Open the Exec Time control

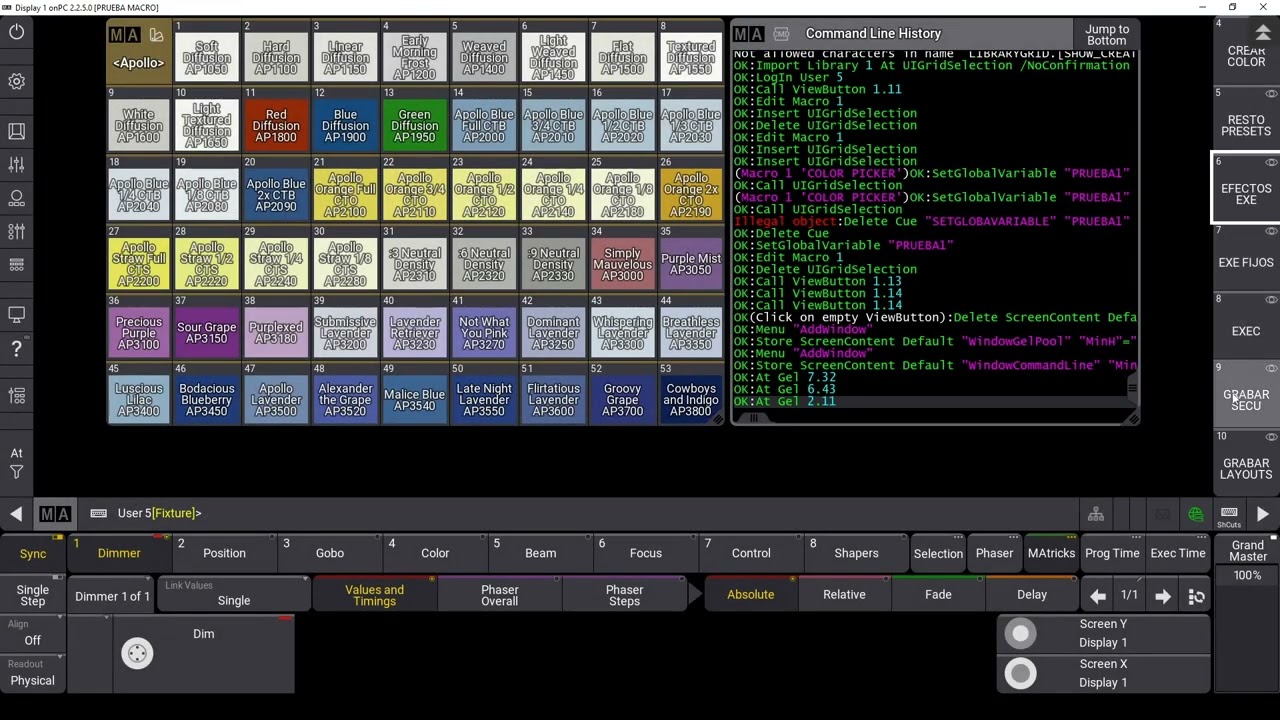[x=1178, y=553]
